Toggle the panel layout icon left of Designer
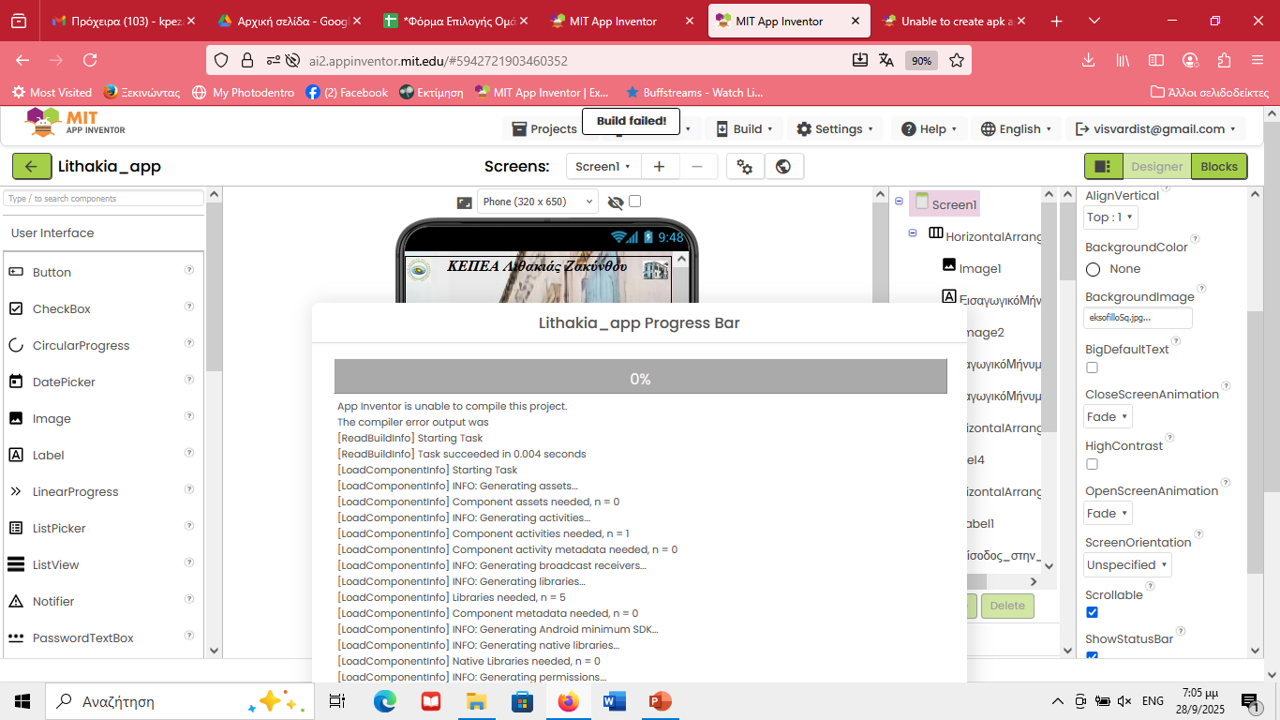The image size is (1280, 720). pos(1103,167)
